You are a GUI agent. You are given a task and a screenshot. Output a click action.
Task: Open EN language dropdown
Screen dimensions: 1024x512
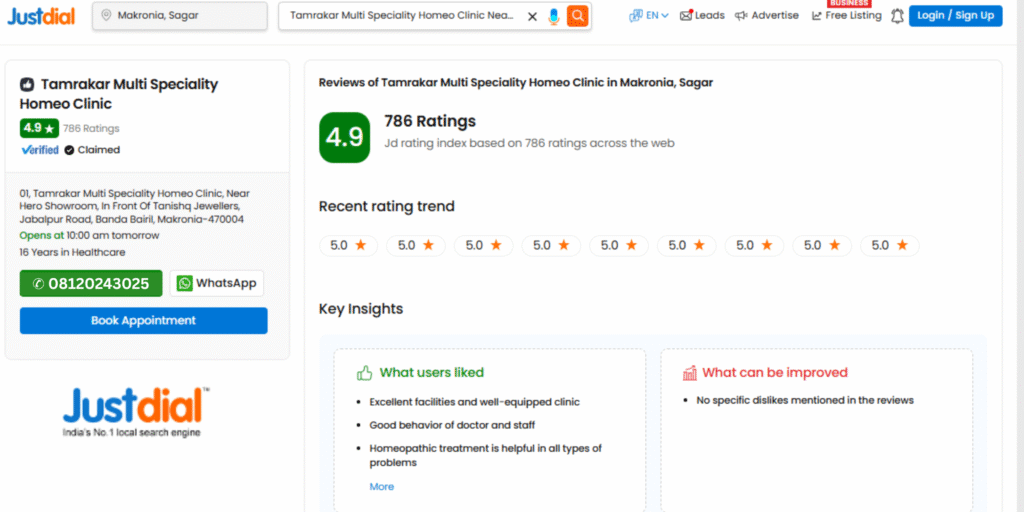tap(649, 16)
